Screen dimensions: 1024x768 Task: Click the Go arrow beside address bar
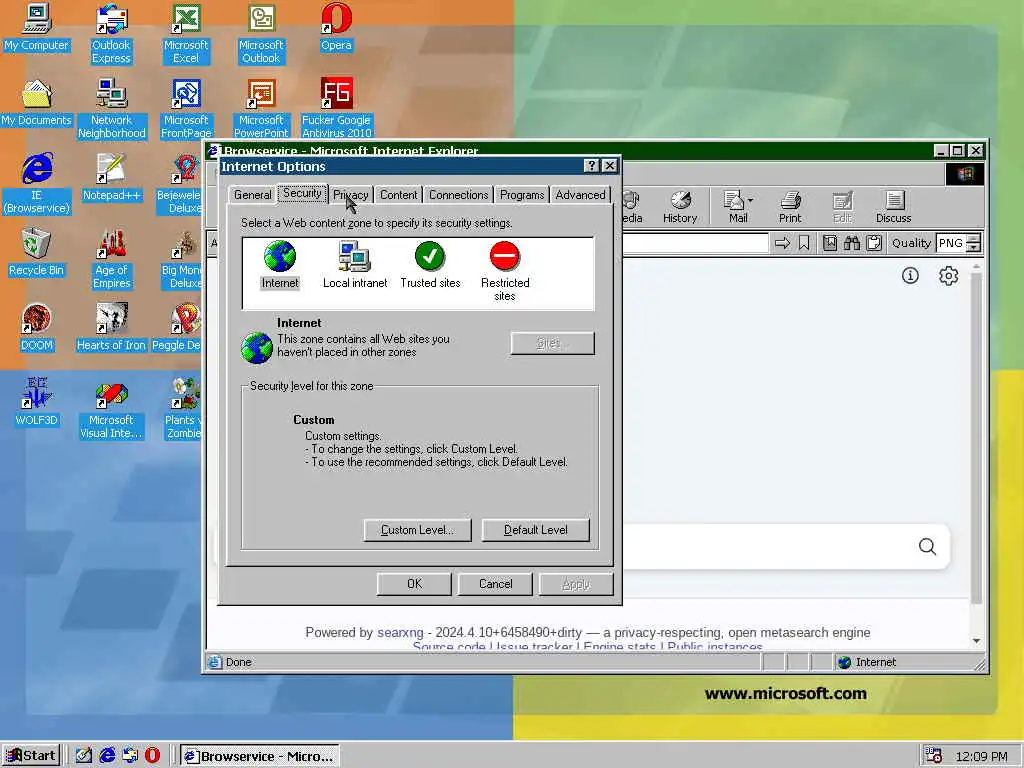coord(782,244)
